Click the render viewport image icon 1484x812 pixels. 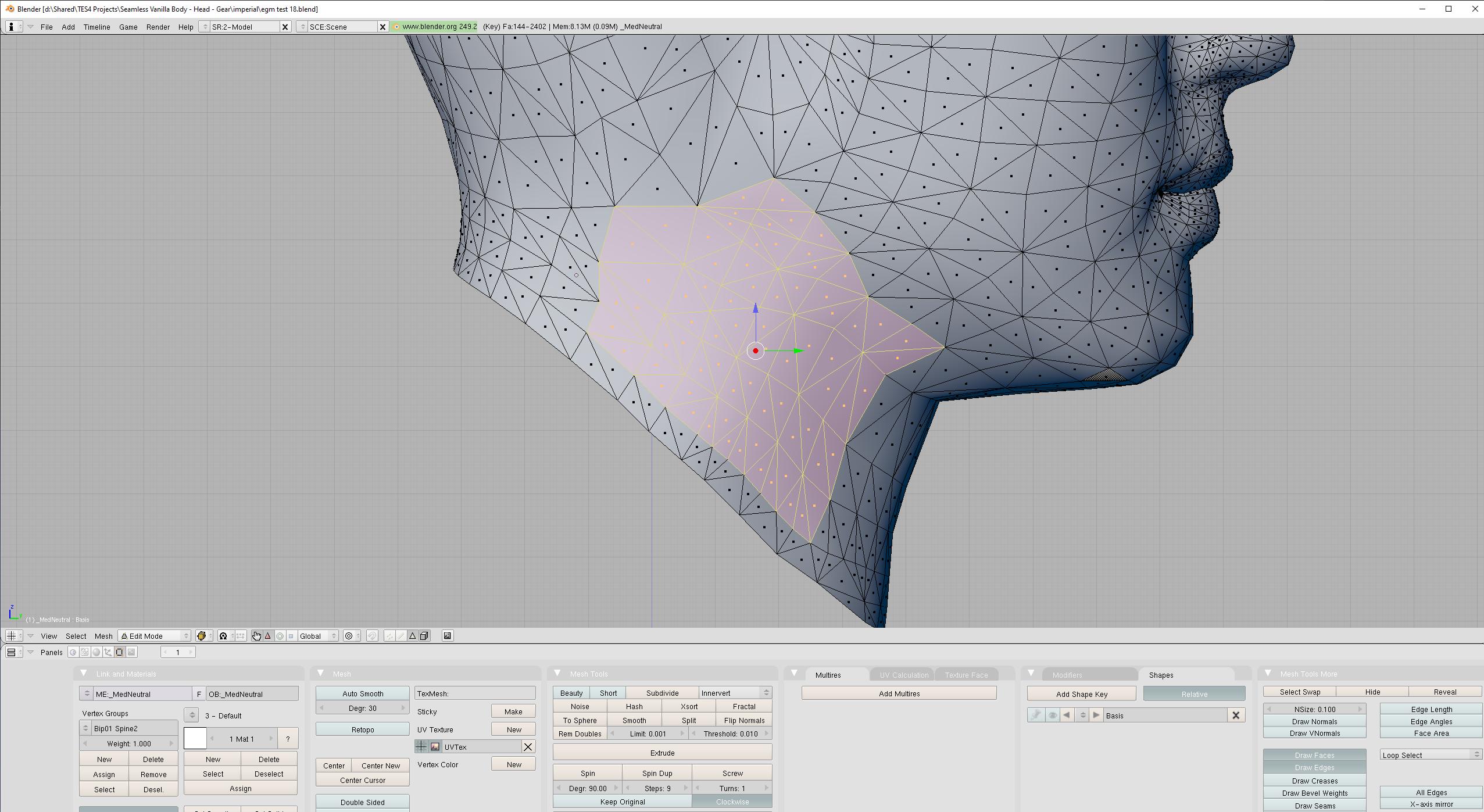(447, 636)
